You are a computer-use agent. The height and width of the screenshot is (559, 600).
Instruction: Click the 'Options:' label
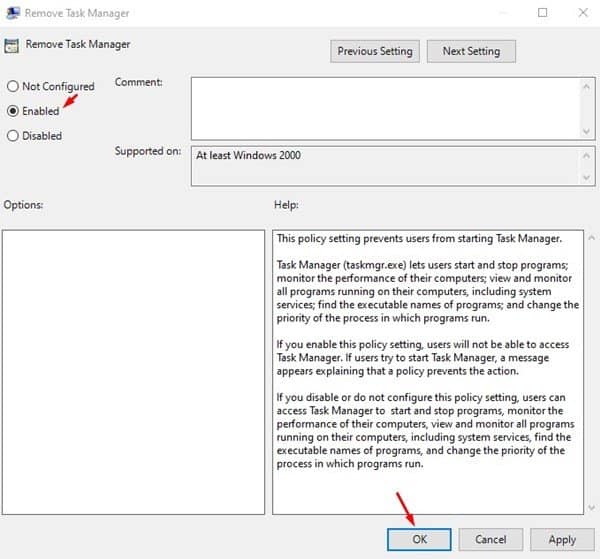tap(23, 205)
